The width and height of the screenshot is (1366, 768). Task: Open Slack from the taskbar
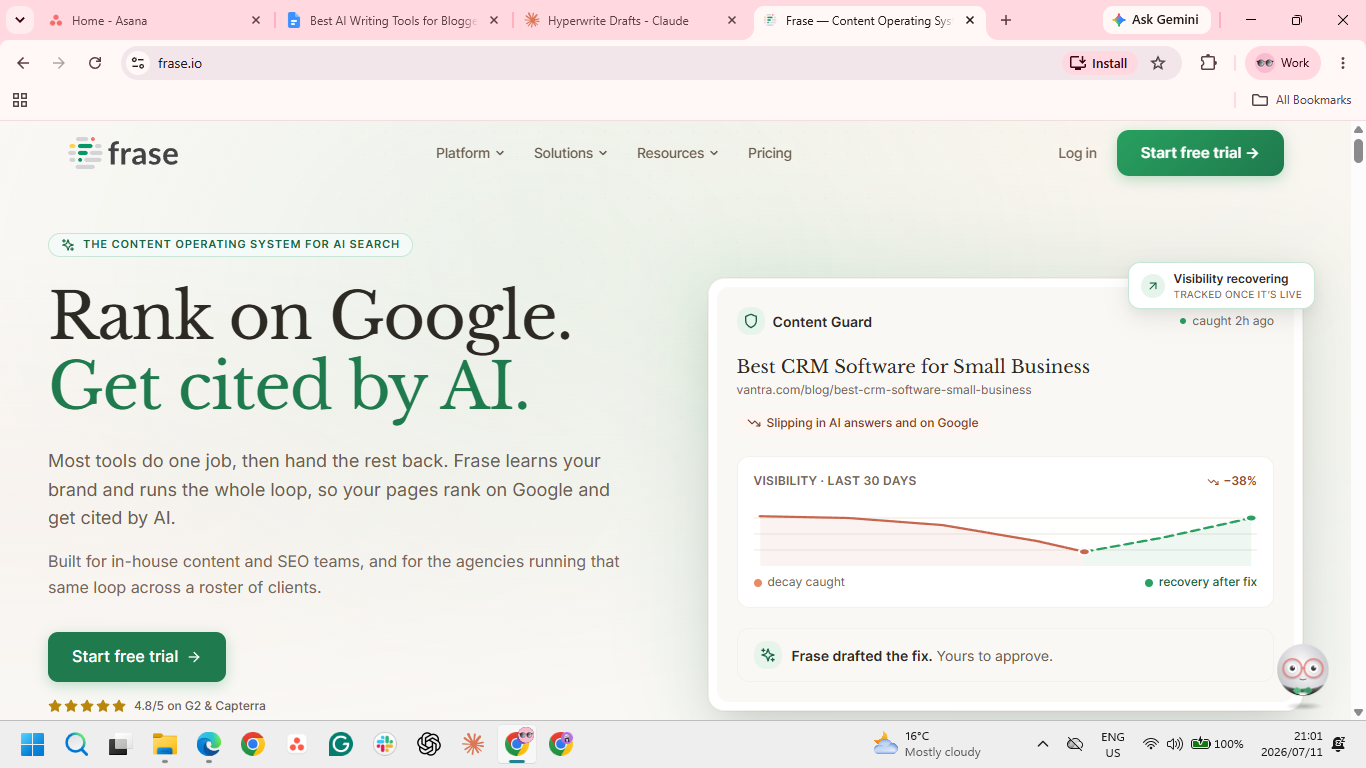[x=385, y=744]
